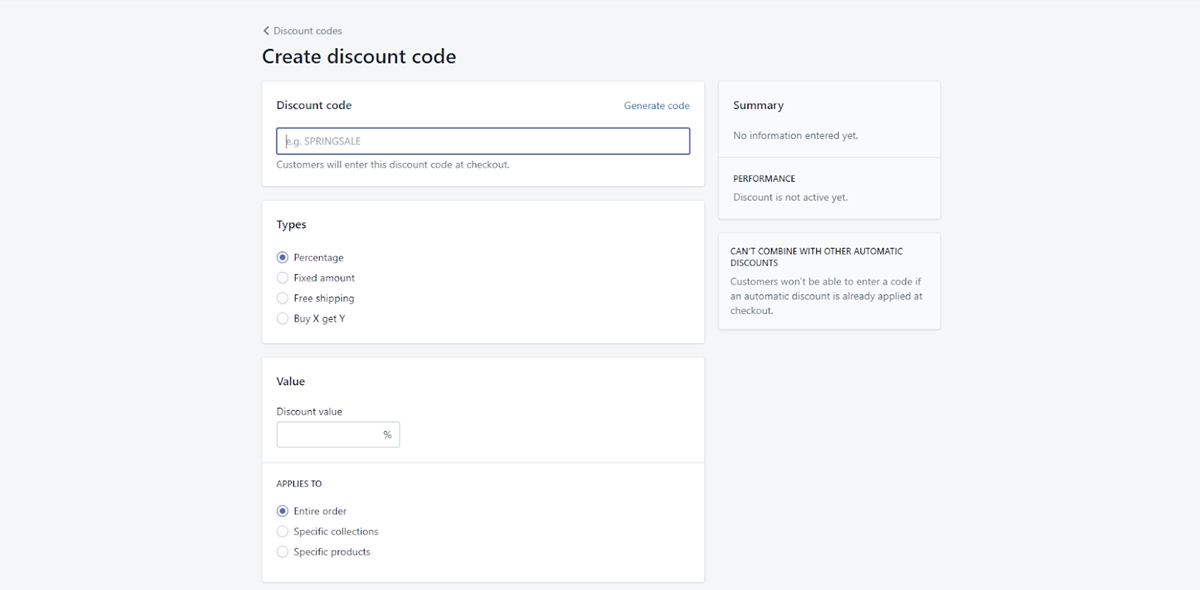1200x590 pixels.
Task: Apply discount to Entire order
Action: (312, 511)
